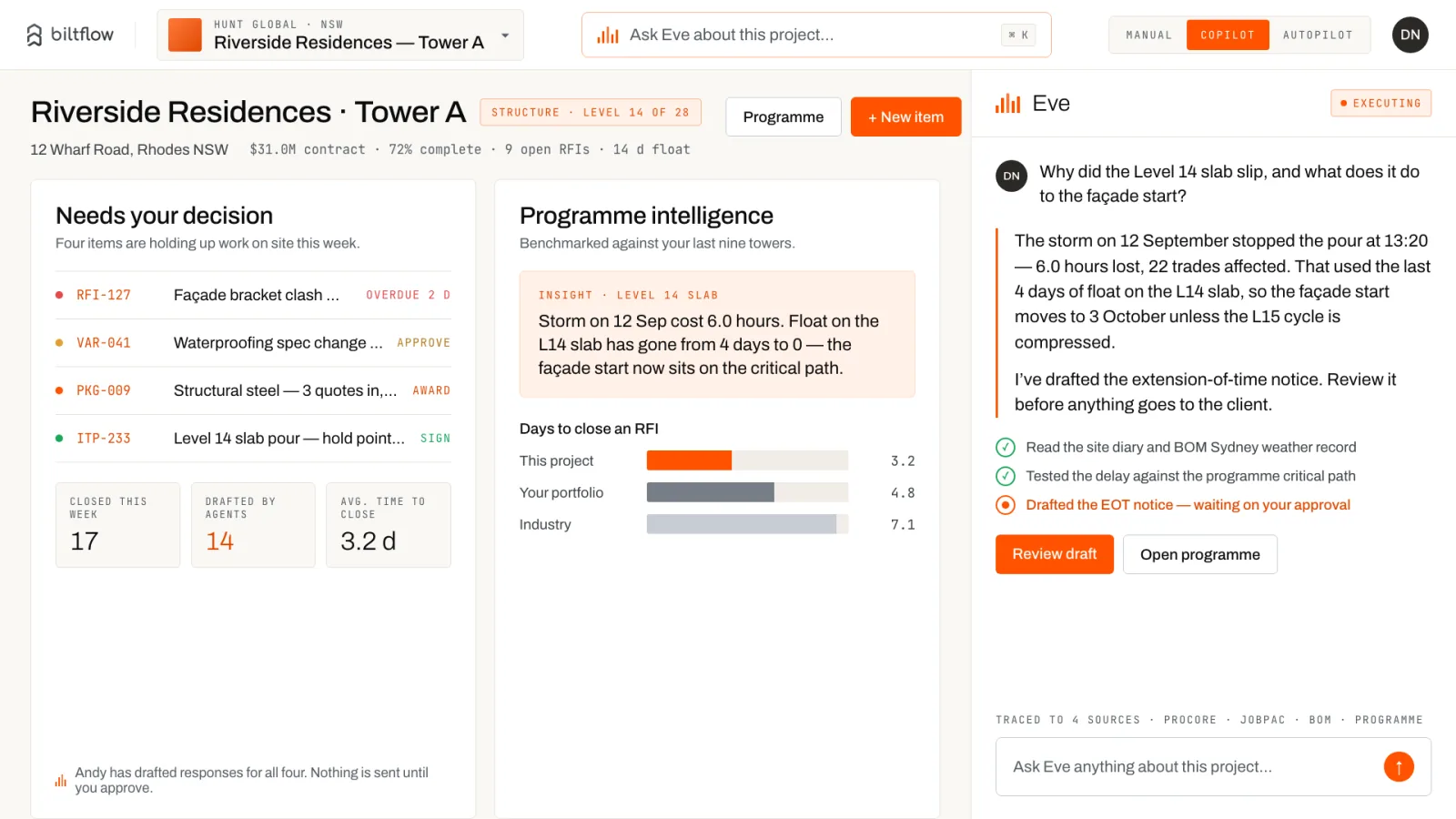This screenshot has height=819, width=1456.
Task: Click the red status dot beside RFI-127
Action: 59,295
